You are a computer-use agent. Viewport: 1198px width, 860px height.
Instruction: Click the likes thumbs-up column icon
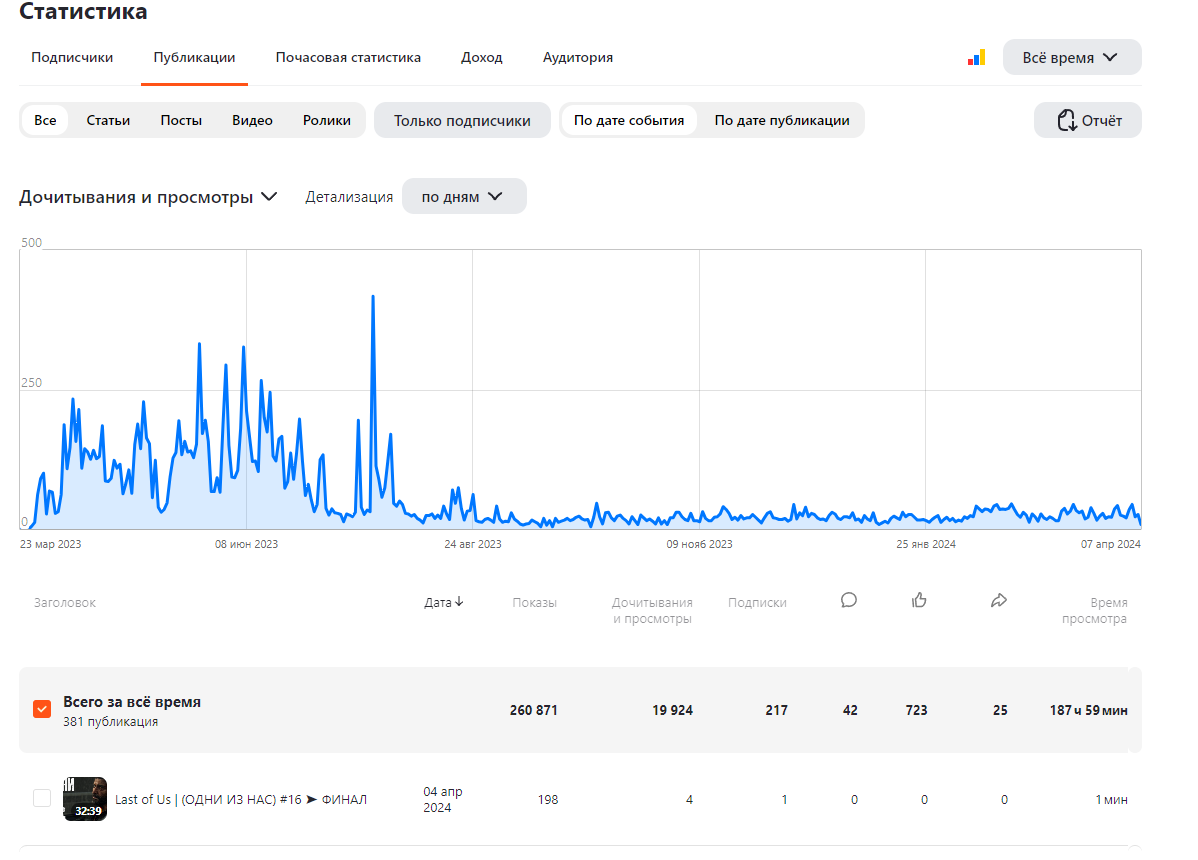point(919,600)
